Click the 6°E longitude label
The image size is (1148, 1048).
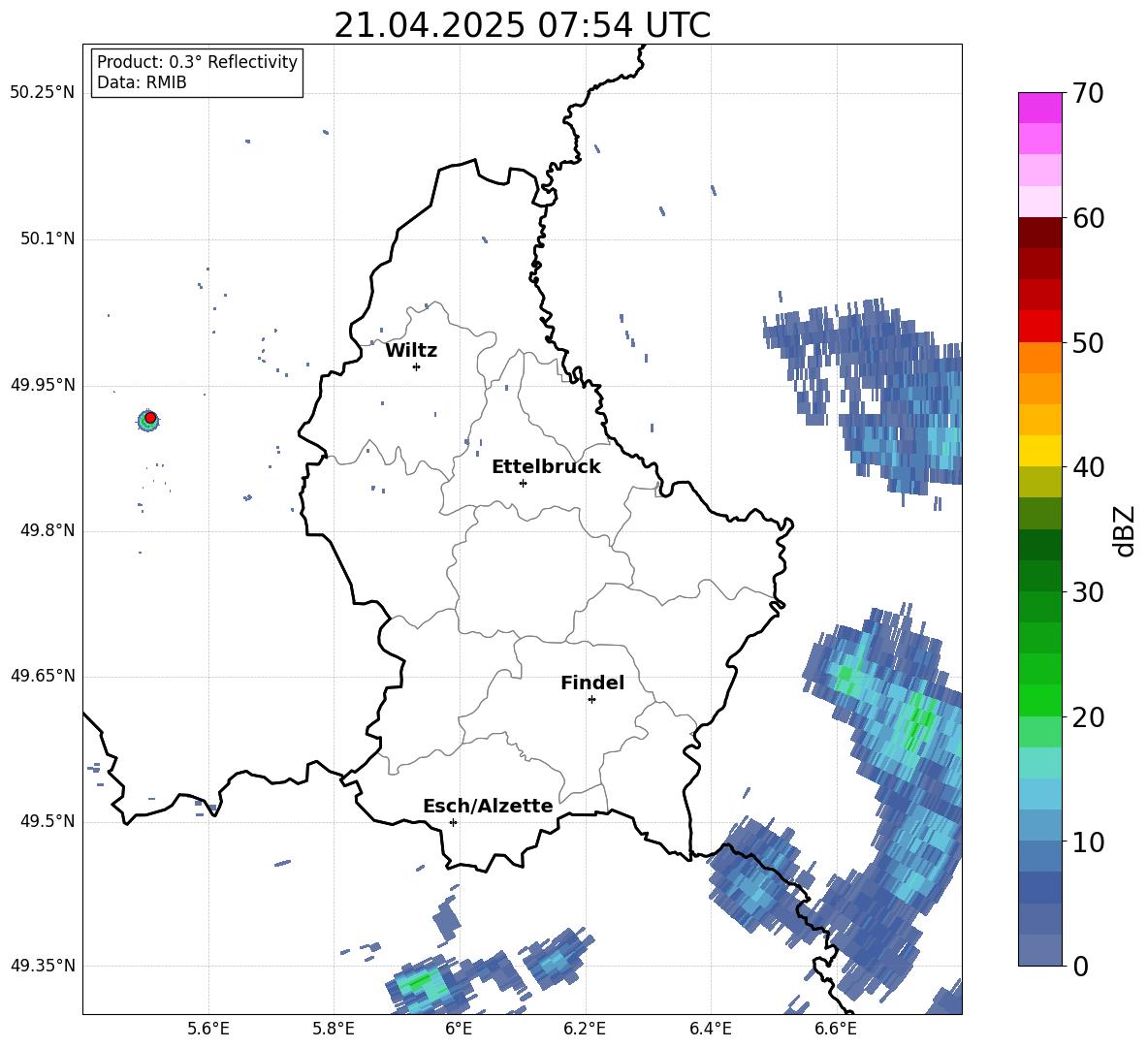coord(459,1029)
